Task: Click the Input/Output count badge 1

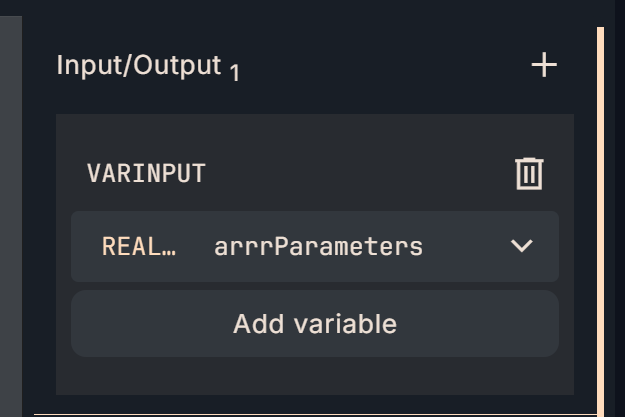Action: [234, 73]
